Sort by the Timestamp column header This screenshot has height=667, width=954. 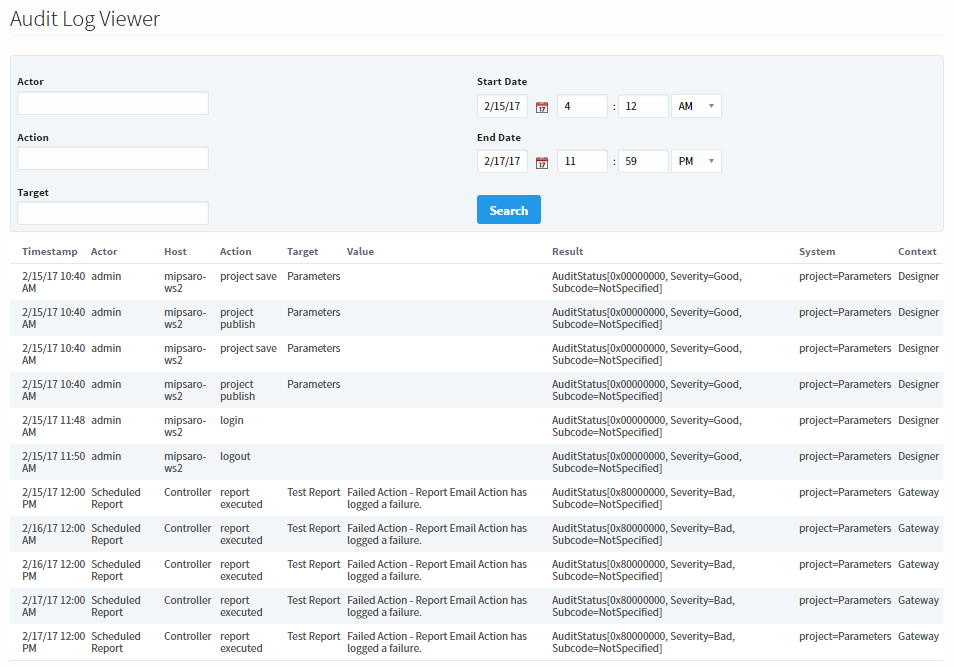pos(49,251)
